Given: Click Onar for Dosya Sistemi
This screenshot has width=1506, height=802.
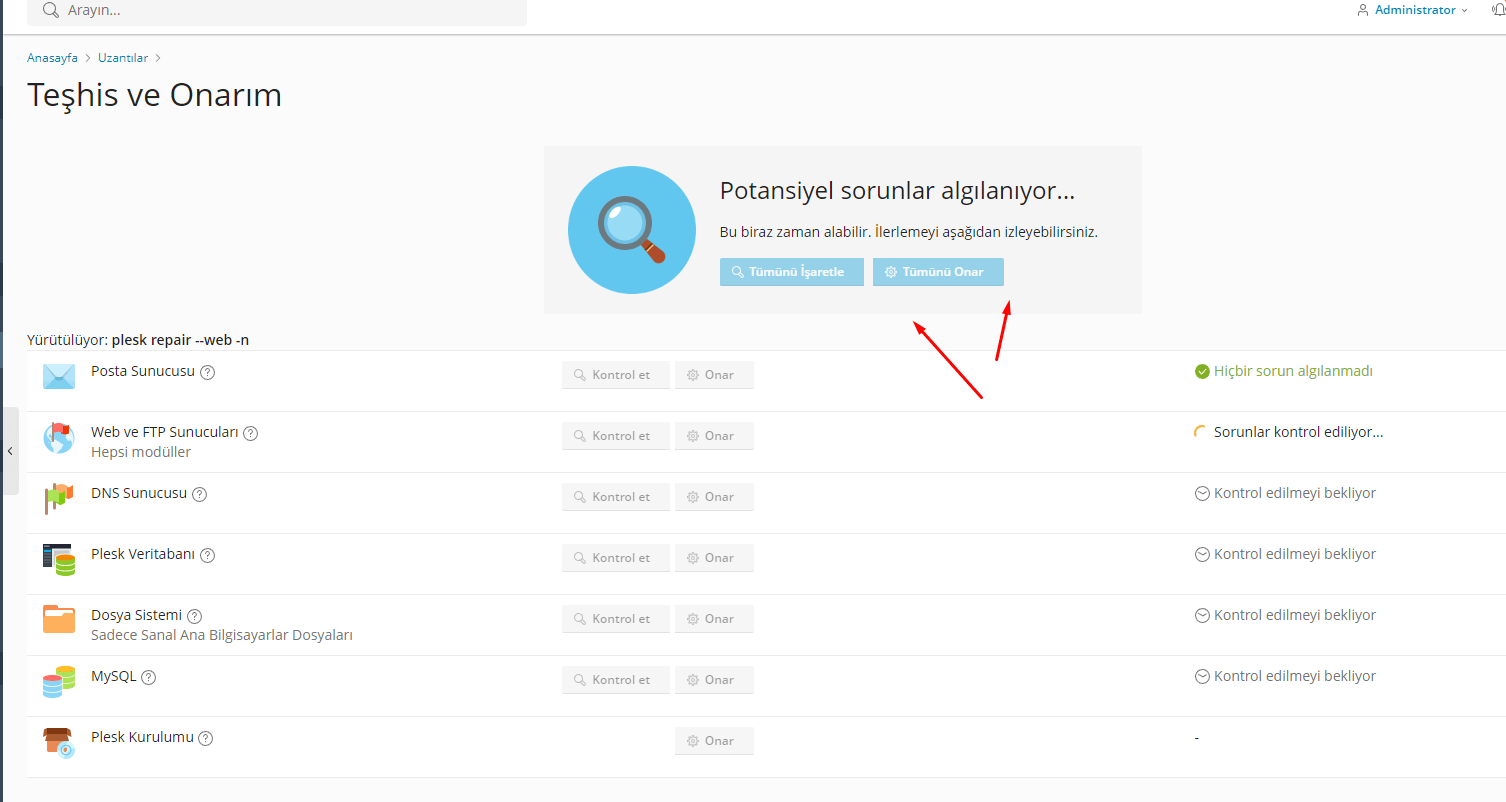Looking at the screenshot, I should tap(714, 619).
